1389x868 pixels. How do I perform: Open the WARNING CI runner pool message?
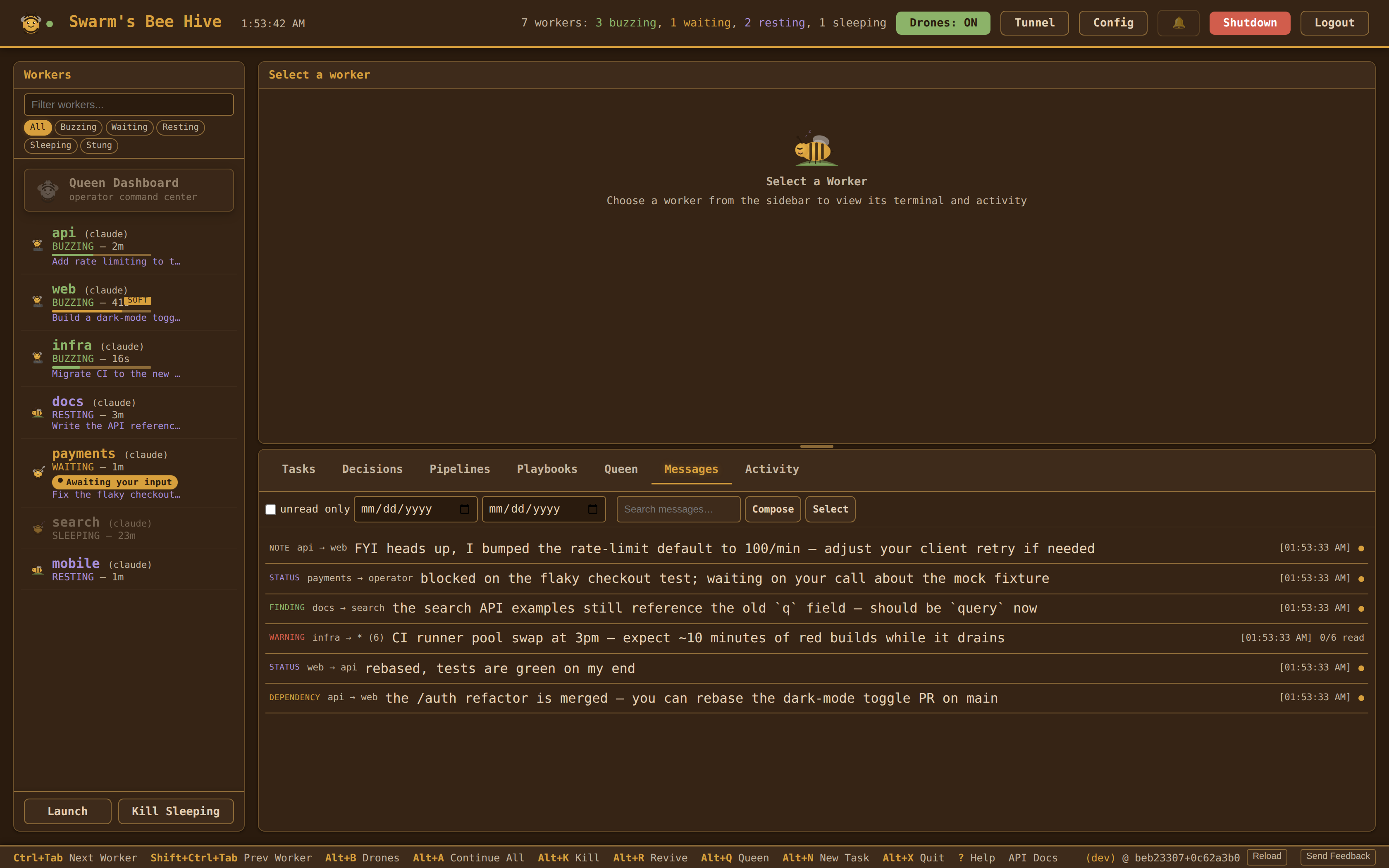click(816, 638)
